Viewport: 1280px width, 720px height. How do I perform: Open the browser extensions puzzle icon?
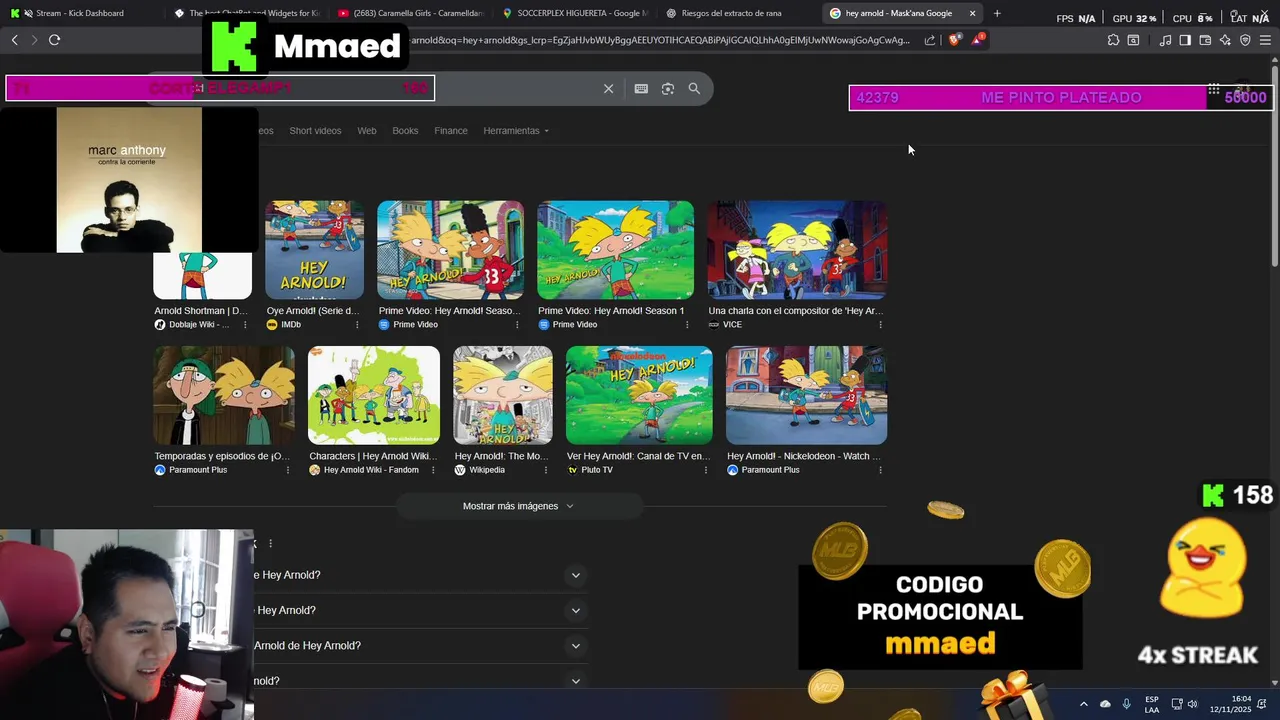[x=1113, y=40]
